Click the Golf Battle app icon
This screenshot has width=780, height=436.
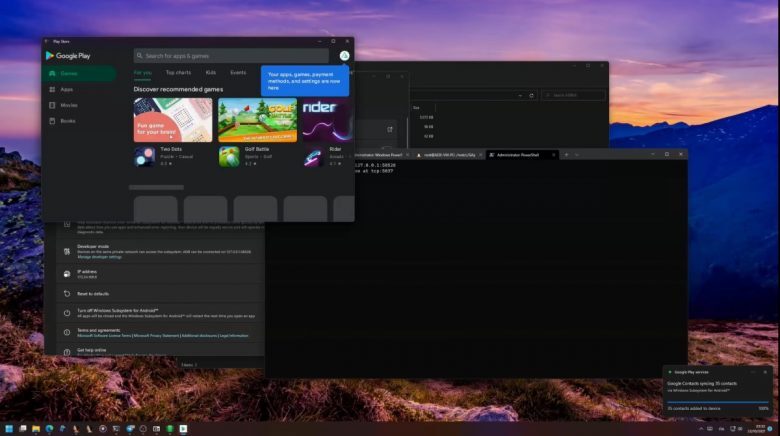(229, 157)
